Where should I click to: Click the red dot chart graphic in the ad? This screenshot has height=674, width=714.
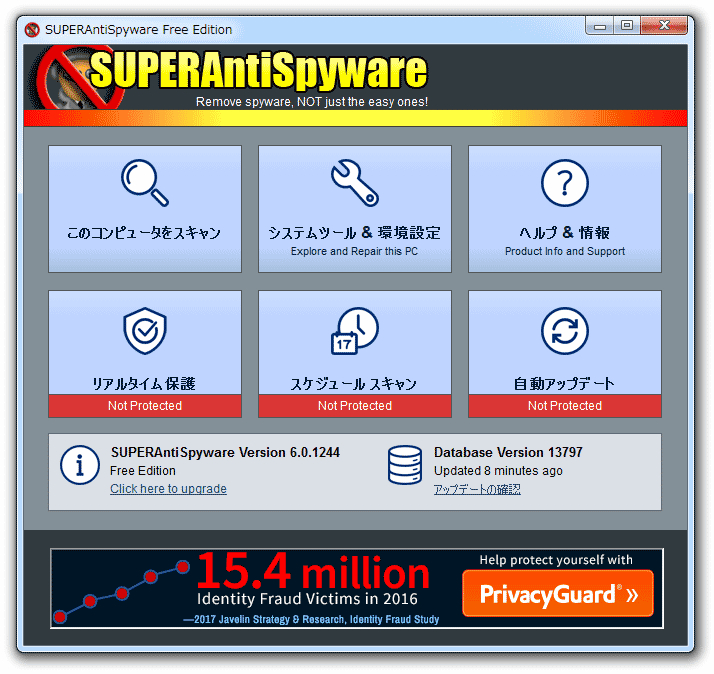click(x=121, y=592)
